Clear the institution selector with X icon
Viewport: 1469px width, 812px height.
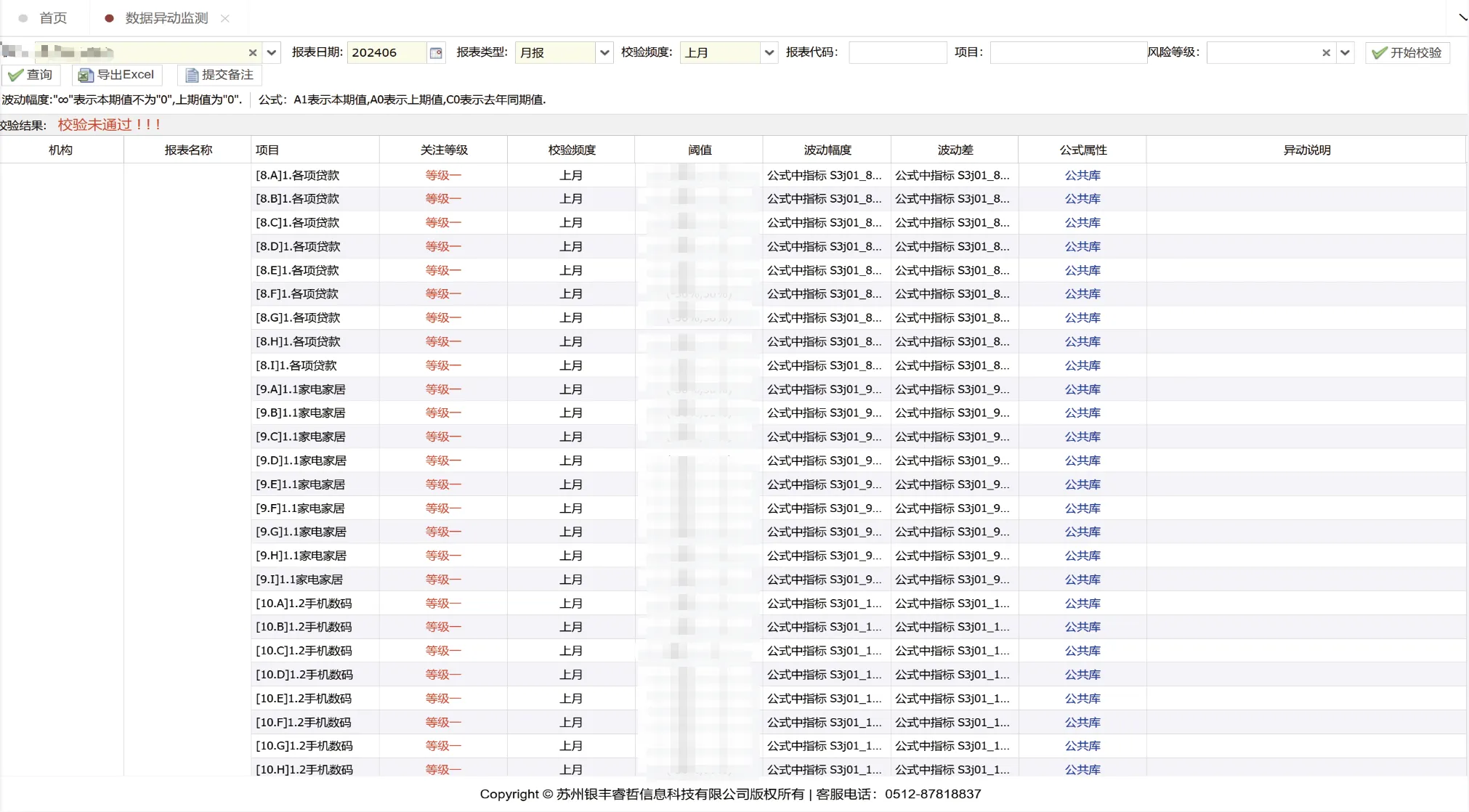tap(252, 52)
